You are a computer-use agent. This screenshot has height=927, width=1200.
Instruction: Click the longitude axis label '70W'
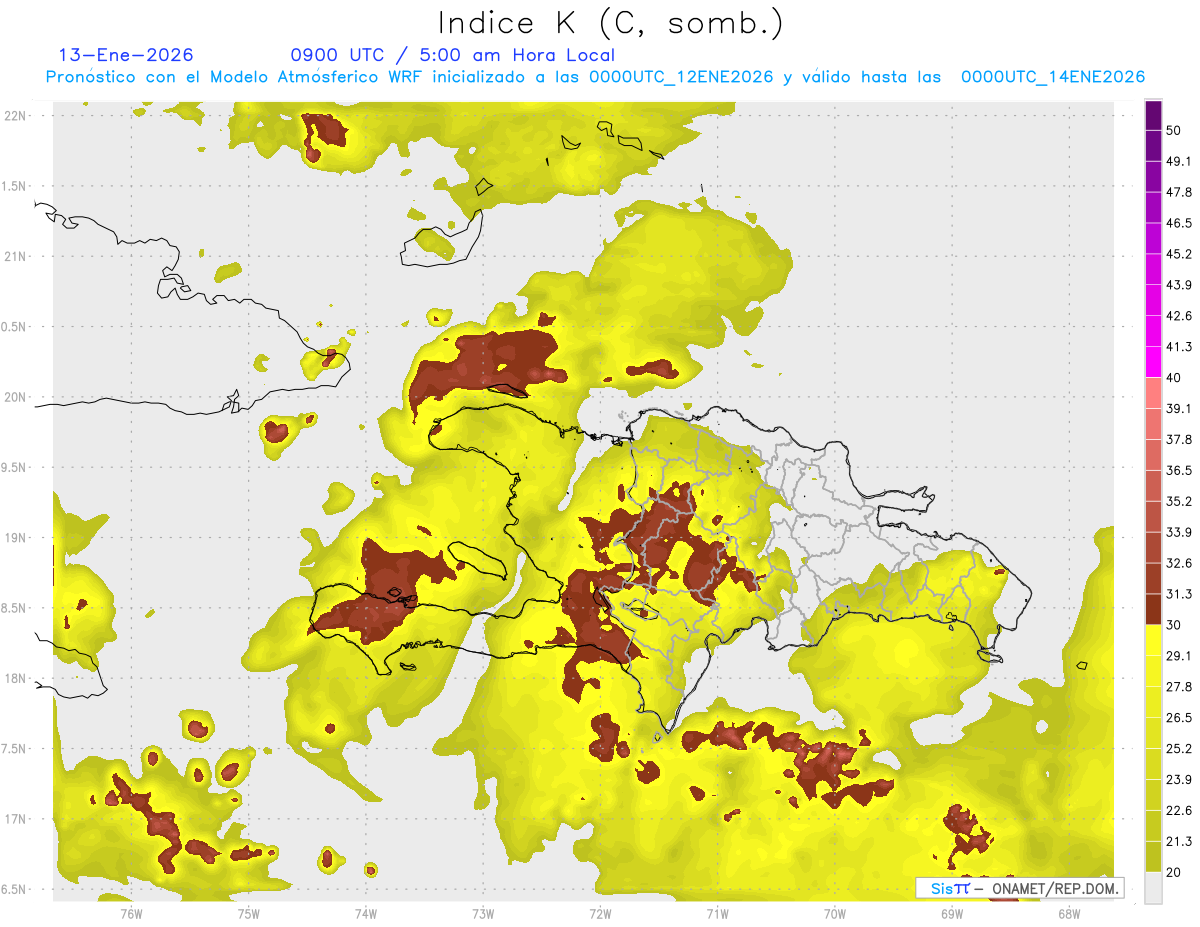(x=835, y=914)
